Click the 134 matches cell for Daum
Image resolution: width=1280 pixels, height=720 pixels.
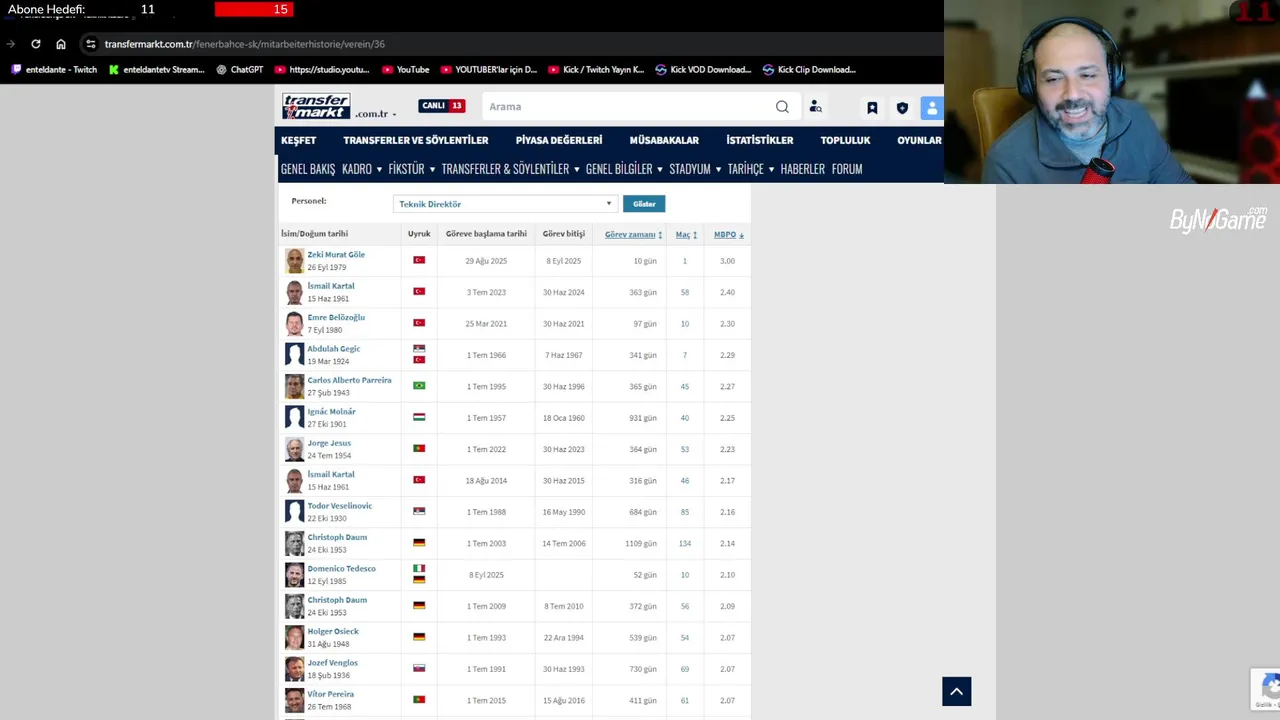685,544
